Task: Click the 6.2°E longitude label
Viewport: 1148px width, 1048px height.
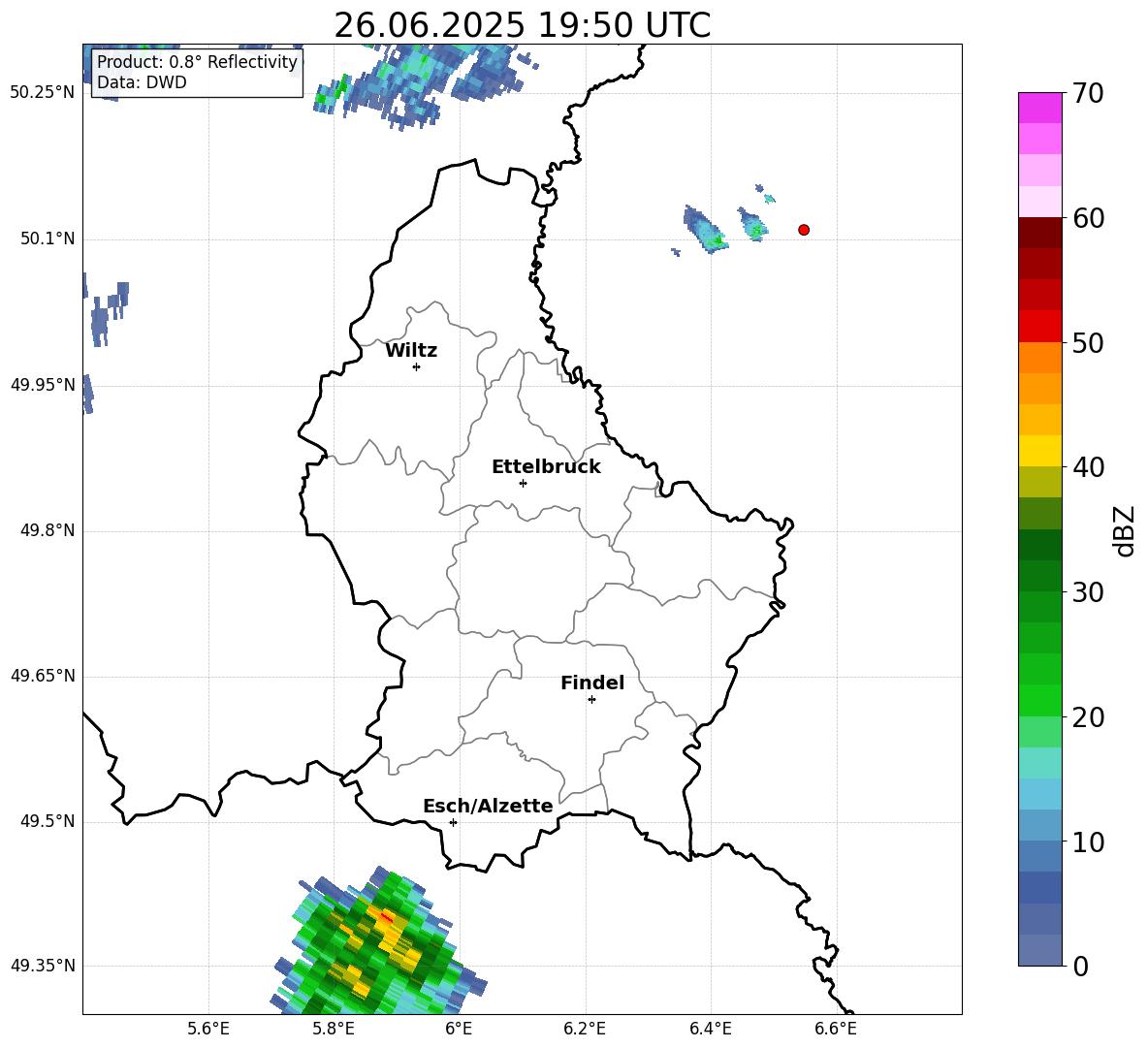Action: (x=585, y=1029)
